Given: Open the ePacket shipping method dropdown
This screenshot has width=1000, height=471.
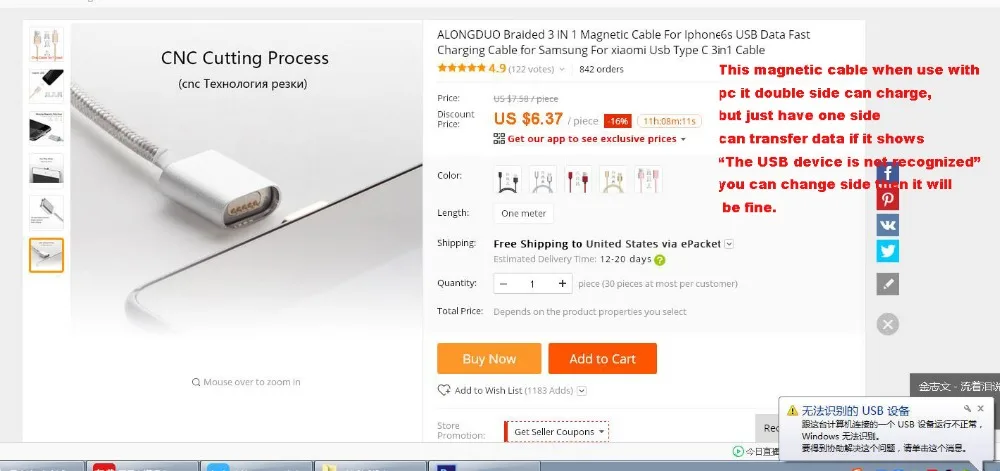Looking at the screenshot, I should tap(729, 244).
